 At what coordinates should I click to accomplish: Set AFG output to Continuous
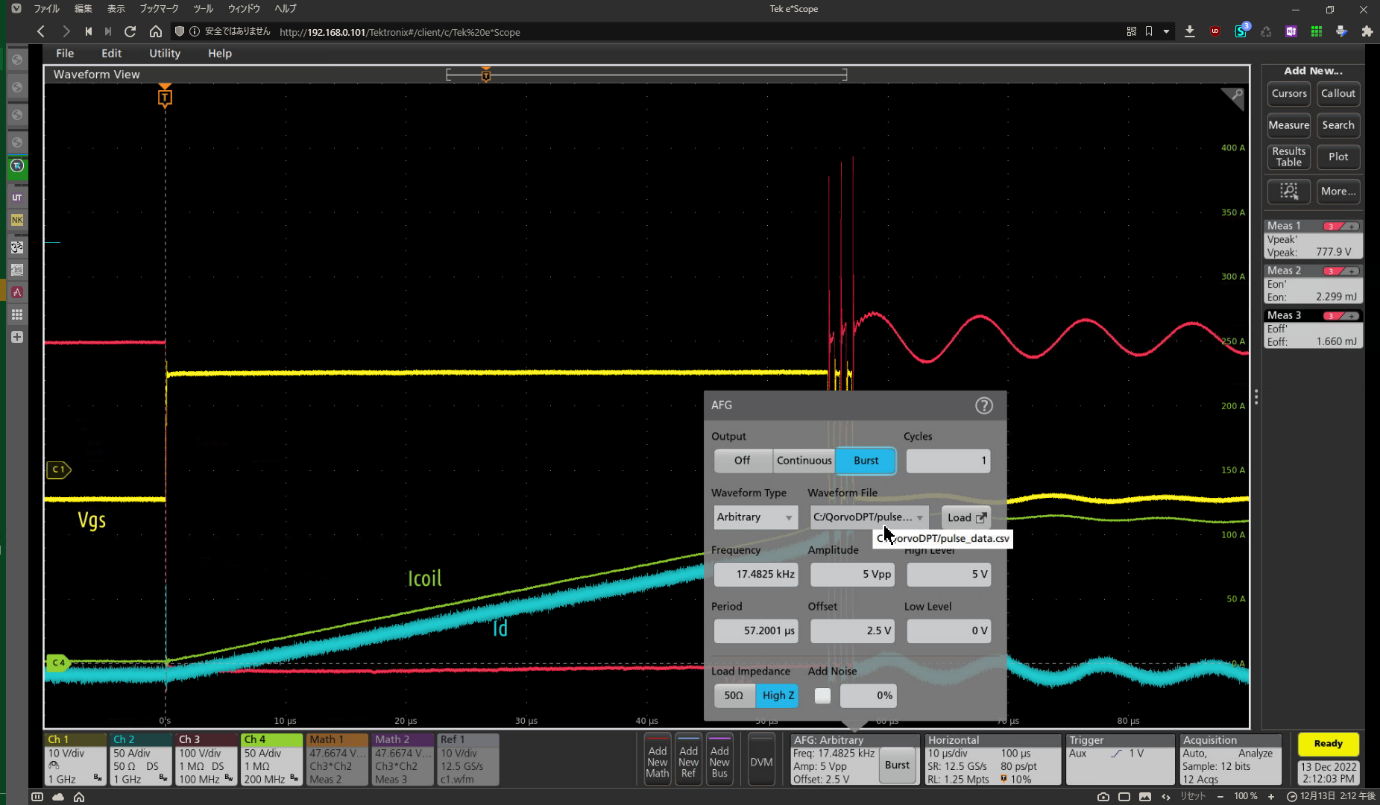[x=804, y=461]
